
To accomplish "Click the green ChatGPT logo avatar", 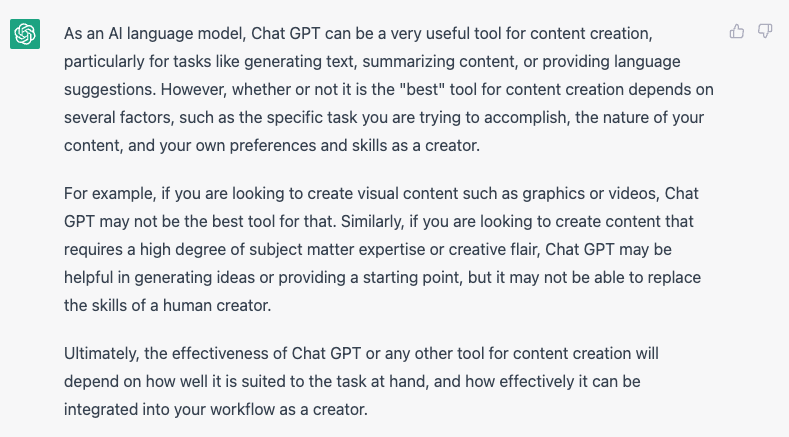I will tap(25, 34).
